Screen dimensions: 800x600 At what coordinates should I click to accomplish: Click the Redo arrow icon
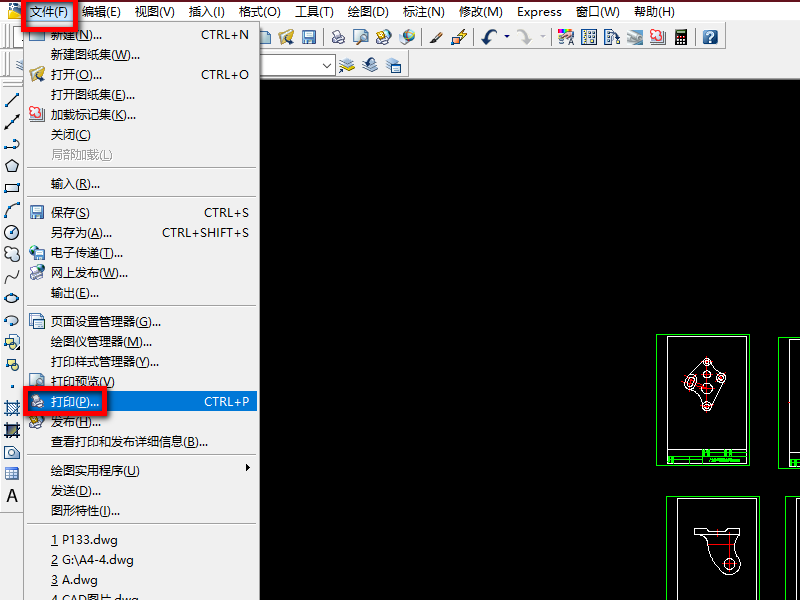[524, 37]
